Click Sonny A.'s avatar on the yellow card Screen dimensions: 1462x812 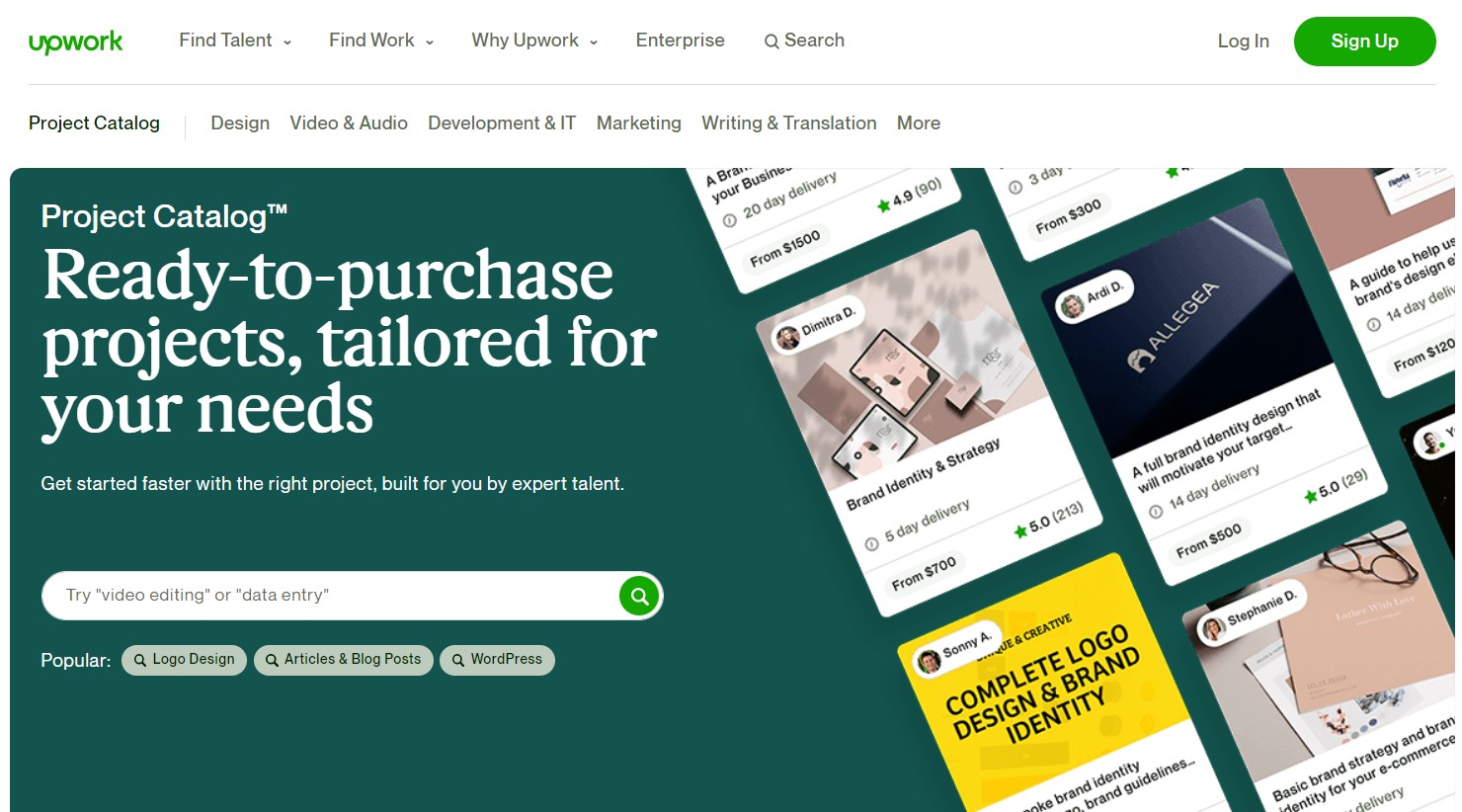(929, 661)
